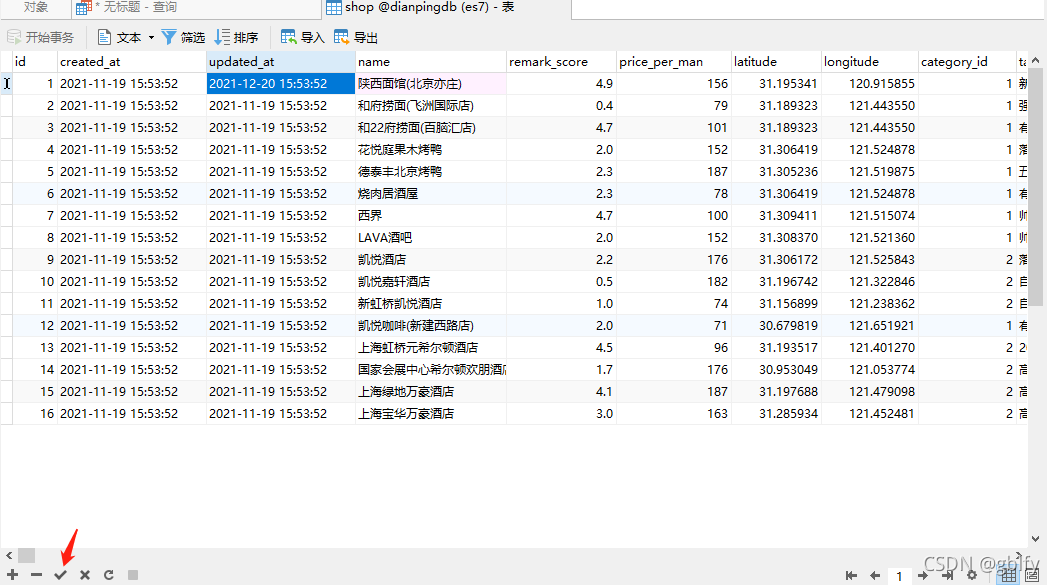
Task: Click the name column header
Action: [x=431, y=62]
